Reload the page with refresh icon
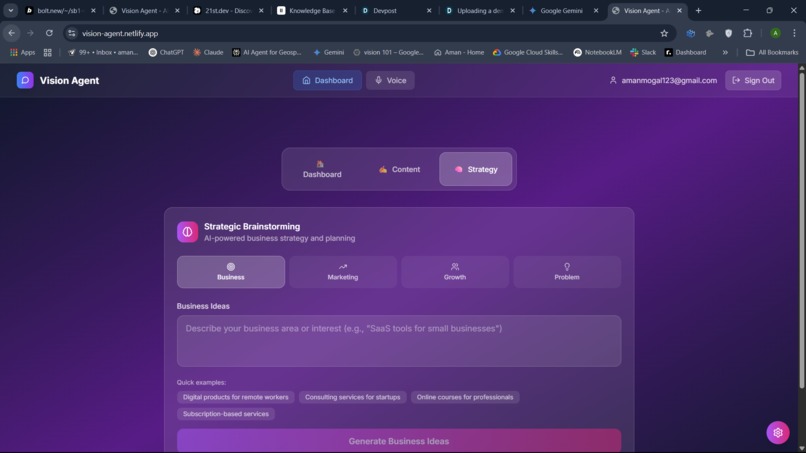Screen dimensions: 806x453 point(49,33)
